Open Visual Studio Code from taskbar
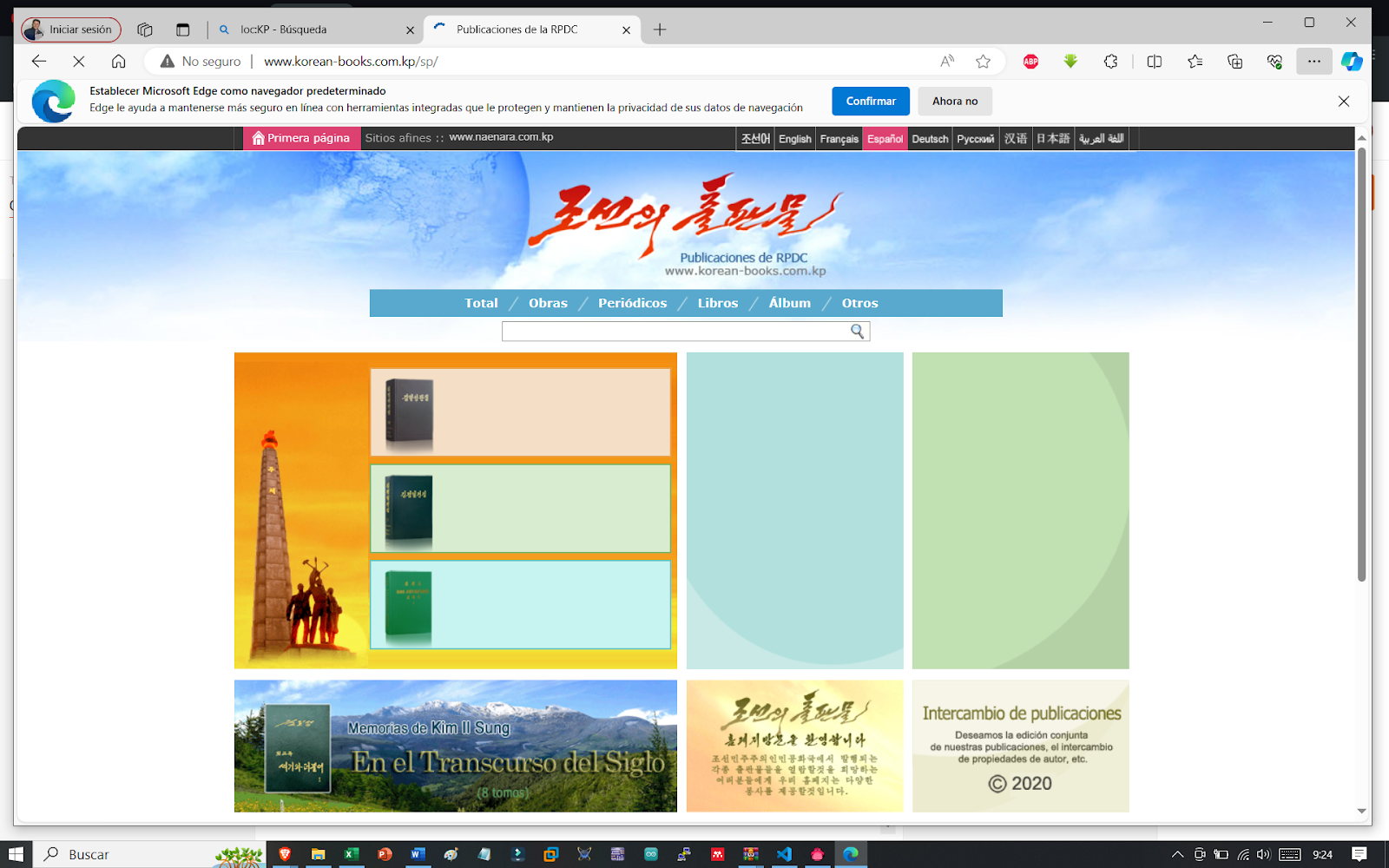 click(784, 854)
